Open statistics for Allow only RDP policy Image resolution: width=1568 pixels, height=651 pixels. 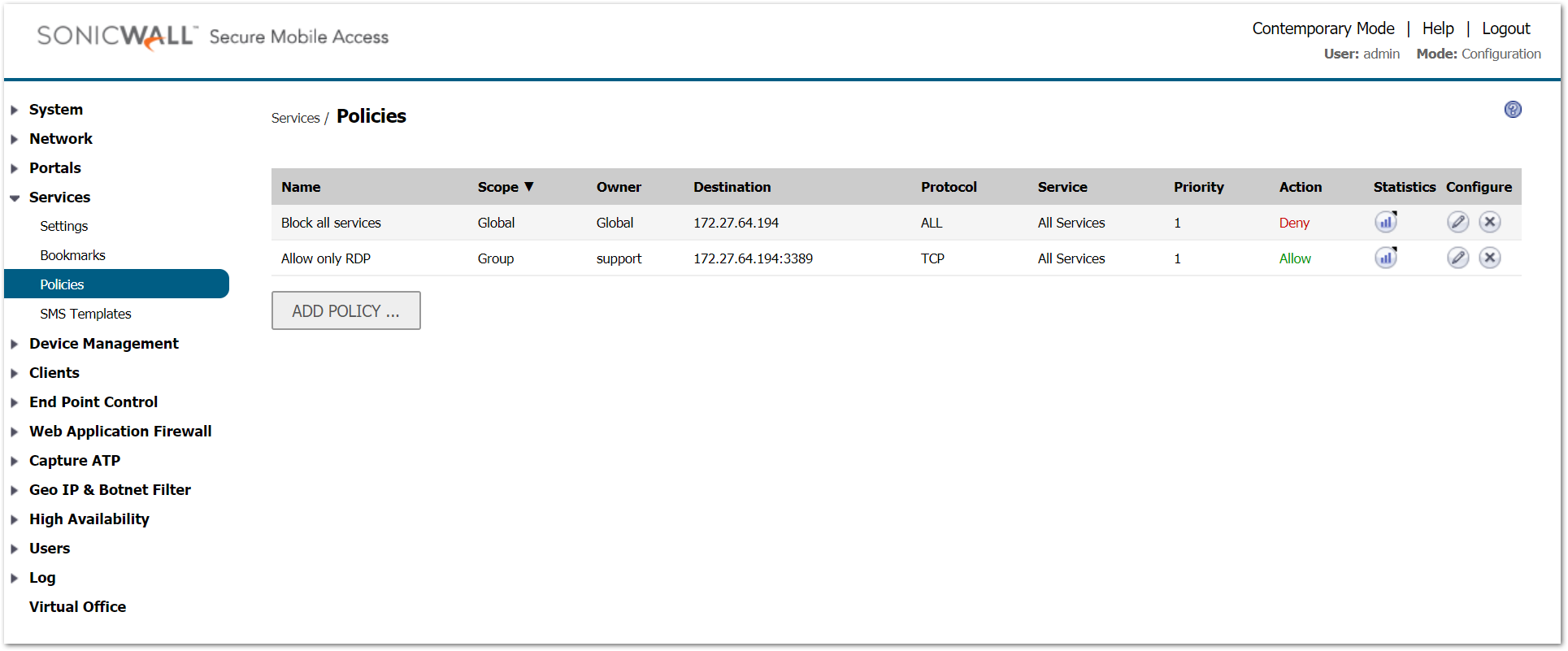(x=1386, y=258)
